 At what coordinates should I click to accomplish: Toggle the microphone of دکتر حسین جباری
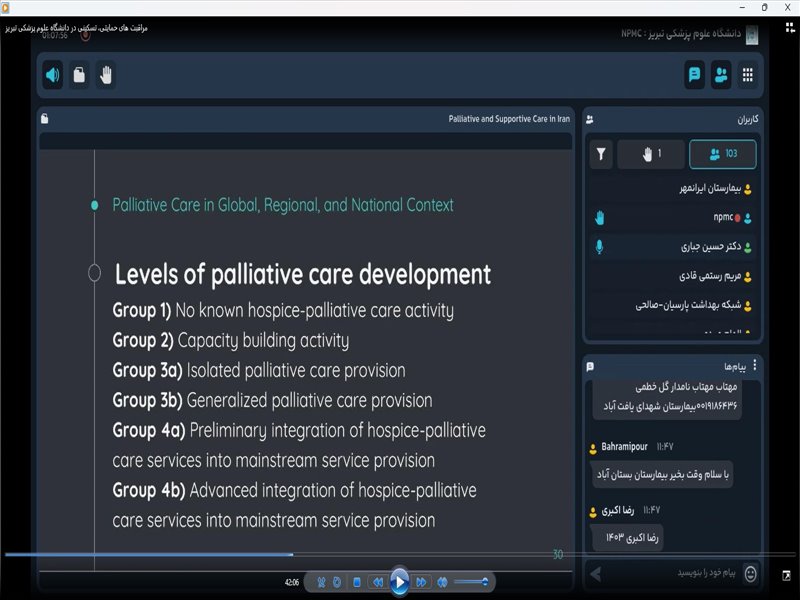pyautogui.click(x=599, y=246)
